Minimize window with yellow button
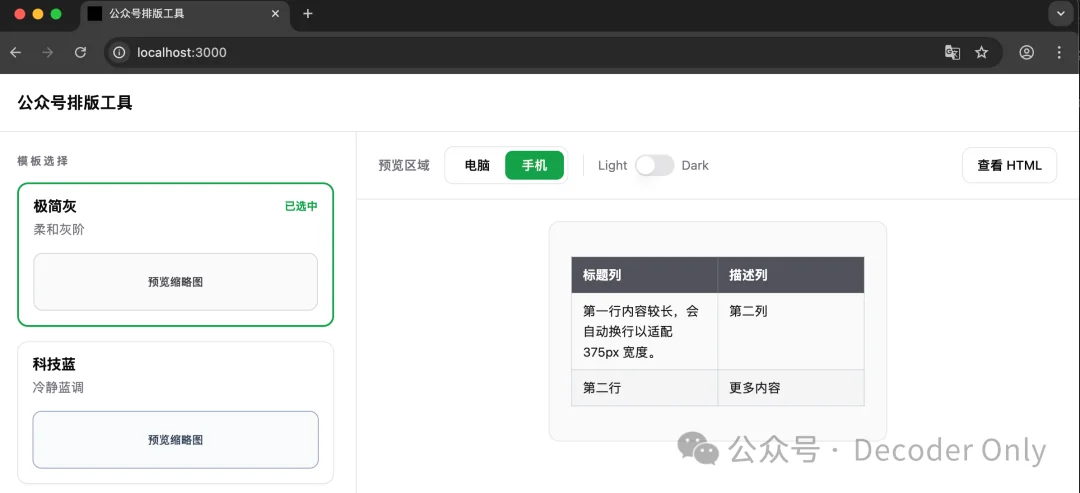1080x493 pixels. coord(37,14)
